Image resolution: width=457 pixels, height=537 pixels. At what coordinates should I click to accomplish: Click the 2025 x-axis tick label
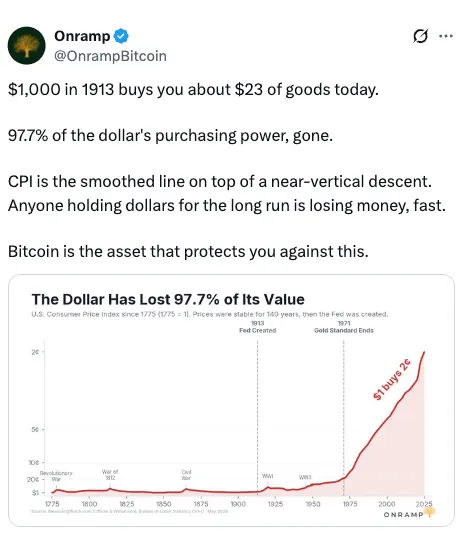pyautogui.click(x=424, y=504)
